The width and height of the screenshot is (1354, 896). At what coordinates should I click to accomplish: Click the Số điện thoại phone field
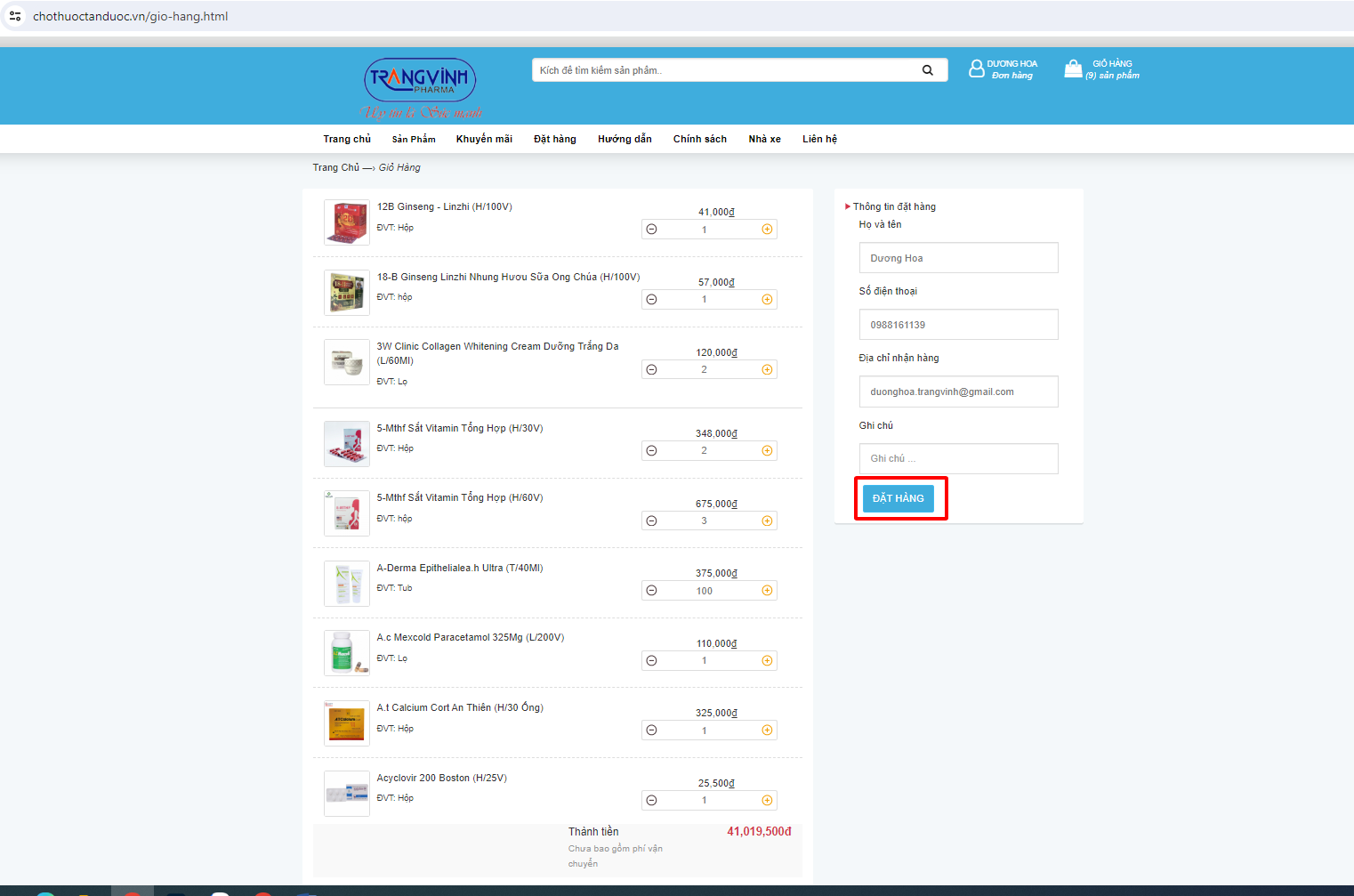pos(958,325)
